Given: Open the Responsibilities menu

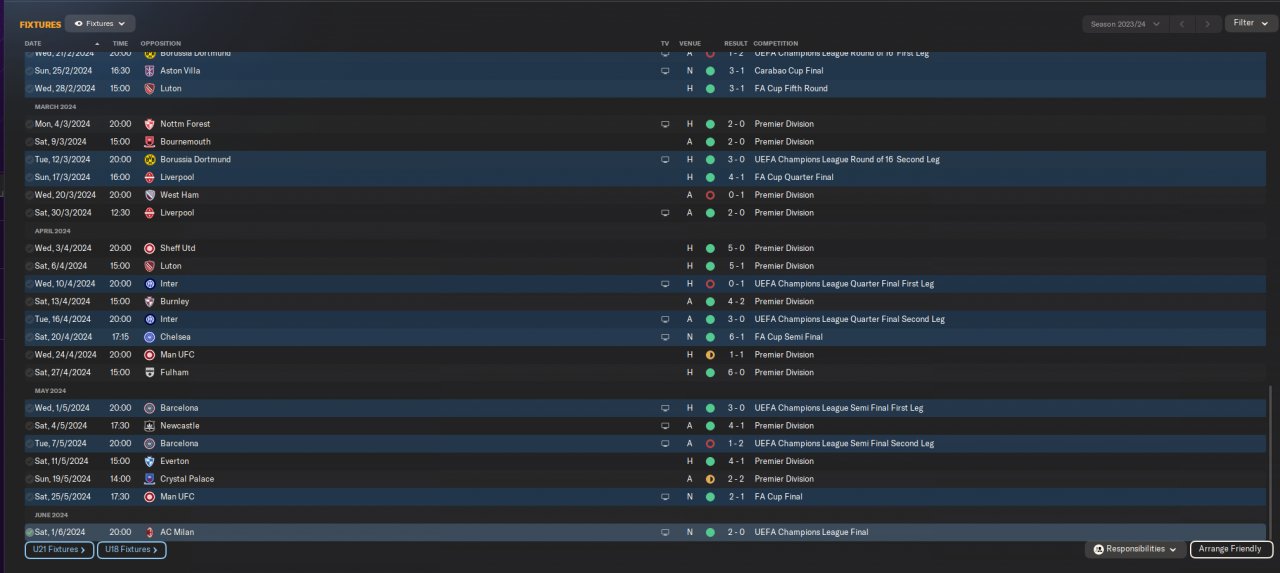Looking at the screenshot, I should [x=1135, y=549].
